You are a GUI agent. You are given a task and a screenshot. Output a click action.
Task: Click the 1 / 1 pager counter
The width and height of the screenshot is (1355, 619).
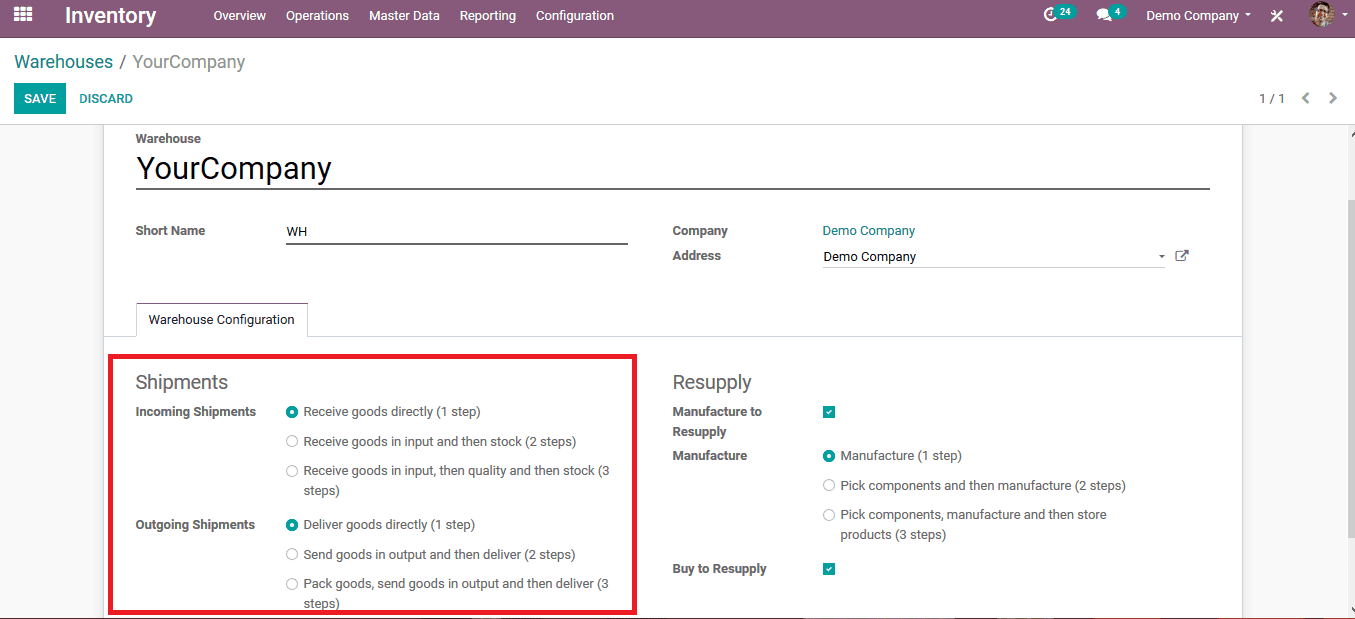(x=1272, y=98)
